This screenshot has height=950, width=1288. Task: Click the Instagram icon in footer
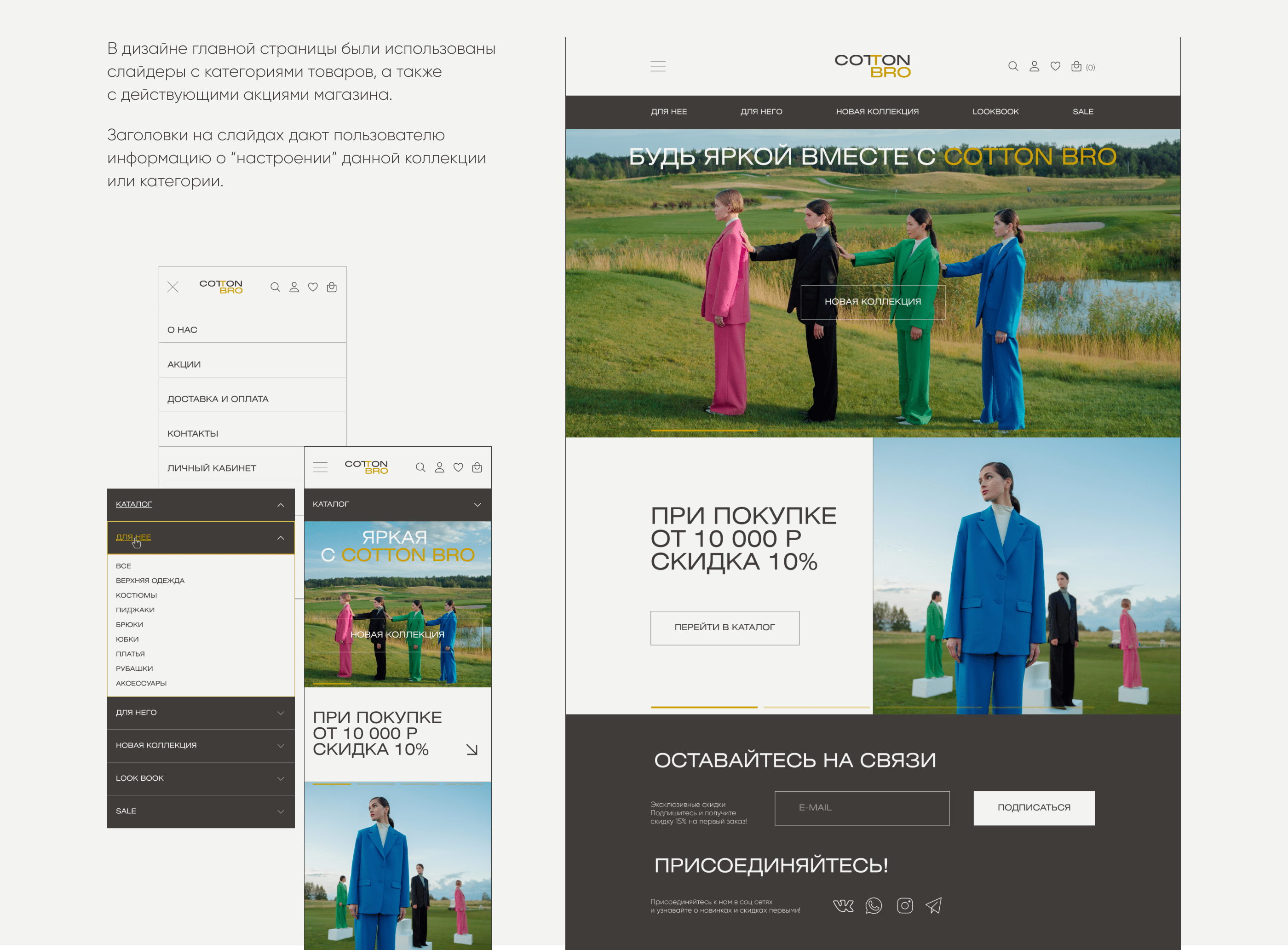904,906
